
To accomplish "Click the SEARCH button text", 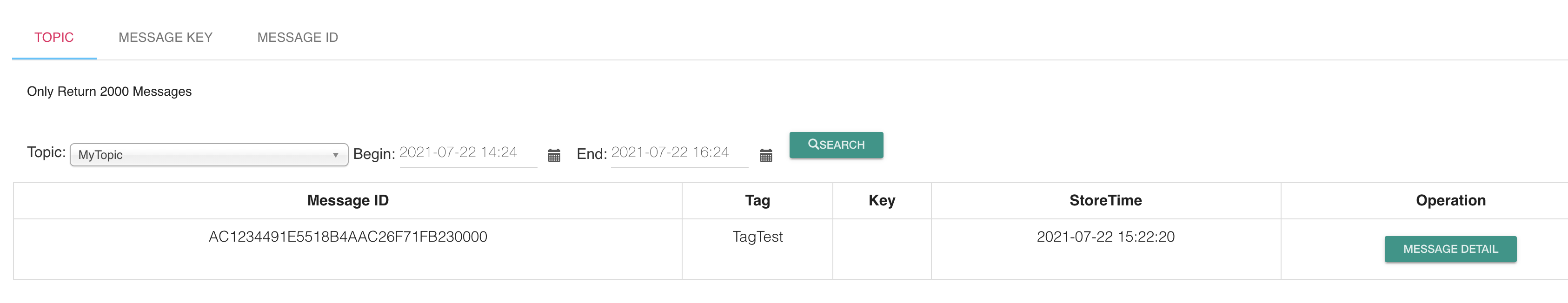I will [843, 145].
